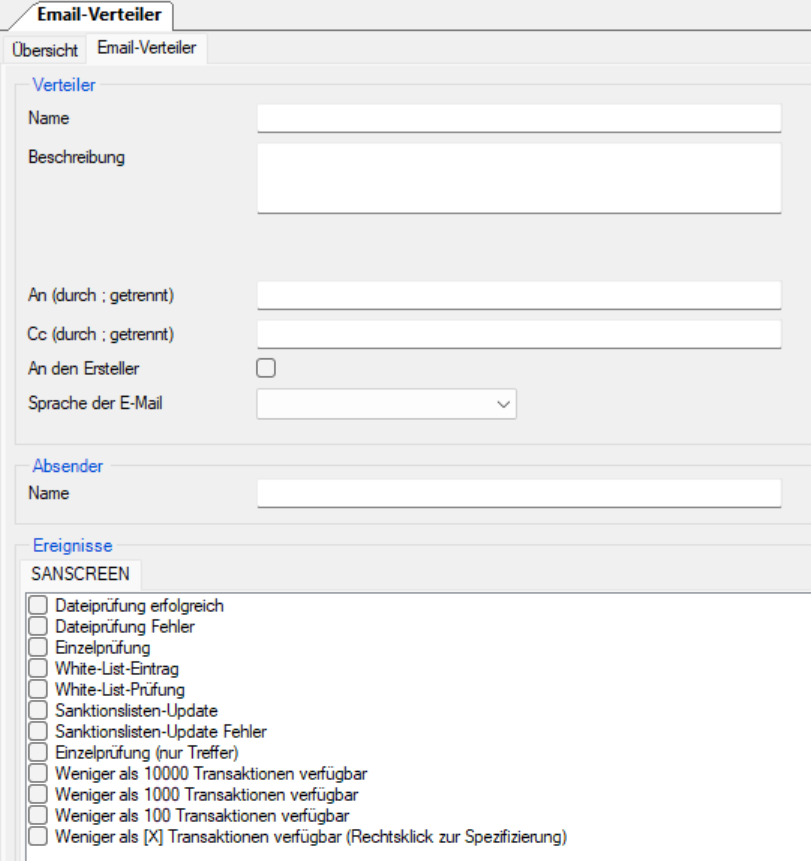Check Weniger als 100 Transaktionen verfügbar
The height and width of the screenshot is (861, 811).
pyautogui.click(x=38, y=815)
